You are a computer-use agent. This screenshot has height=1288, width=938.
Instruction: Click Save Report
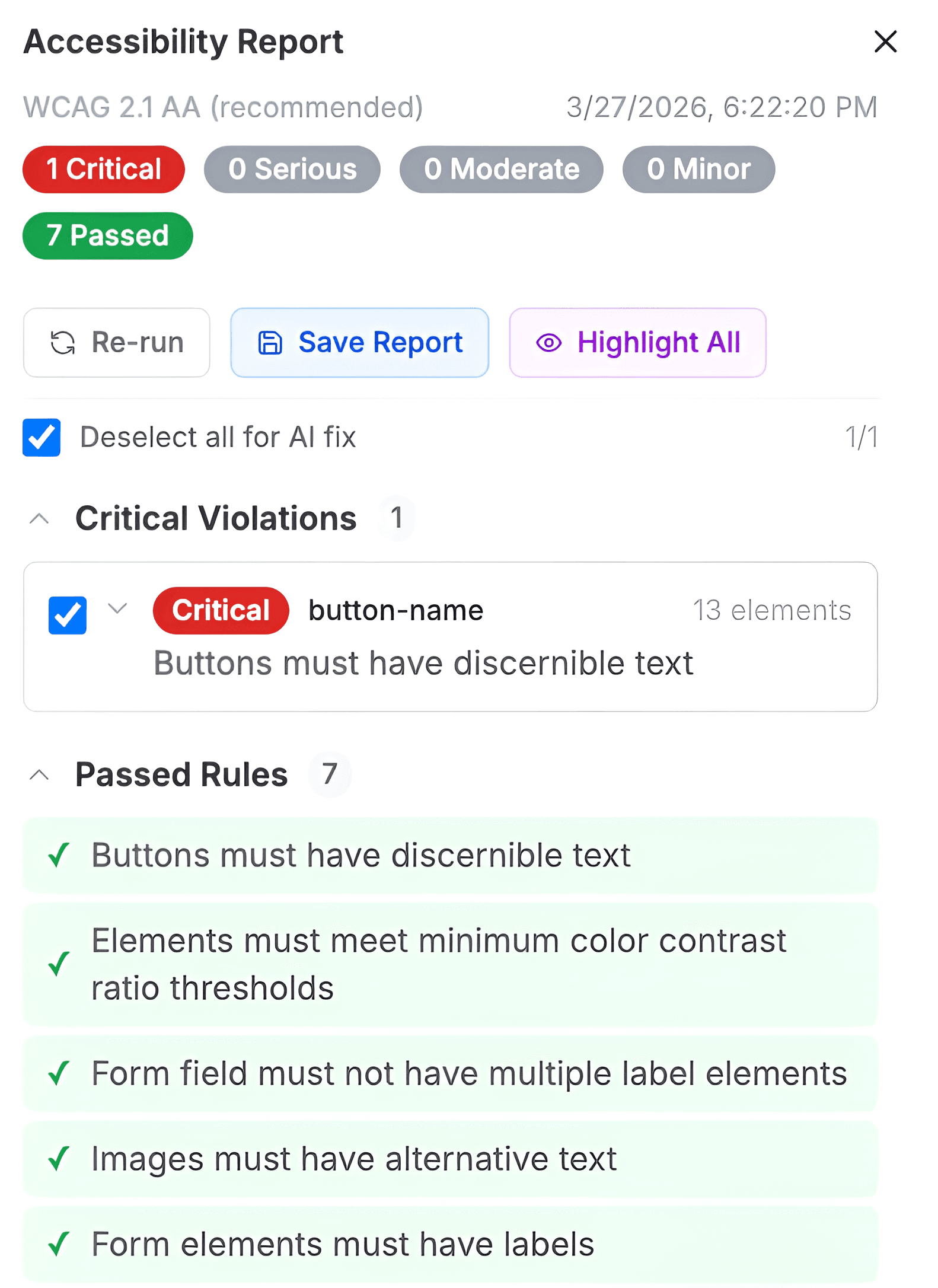pyautogui.click(x=359, y=343)
